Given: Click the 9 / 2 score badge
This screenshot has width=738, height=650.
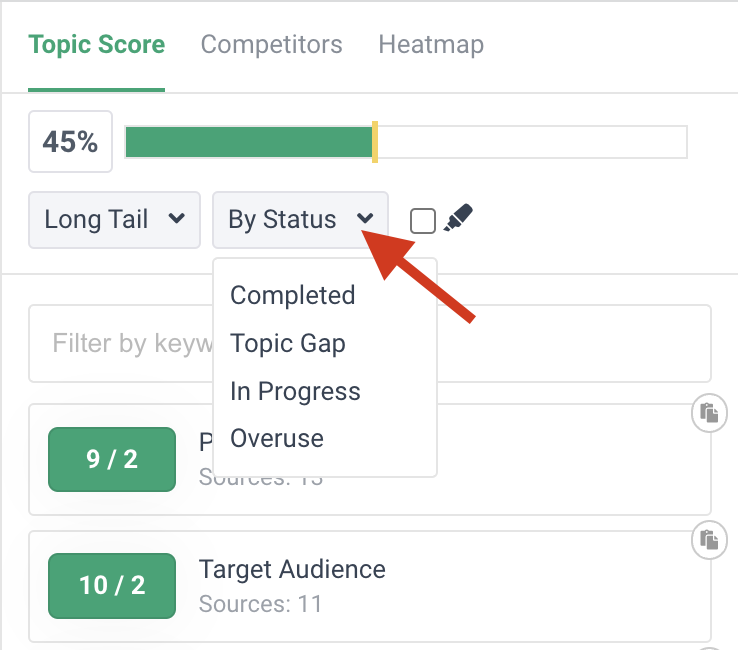Looking at the screenshot, I should click(x=112, y=460).
